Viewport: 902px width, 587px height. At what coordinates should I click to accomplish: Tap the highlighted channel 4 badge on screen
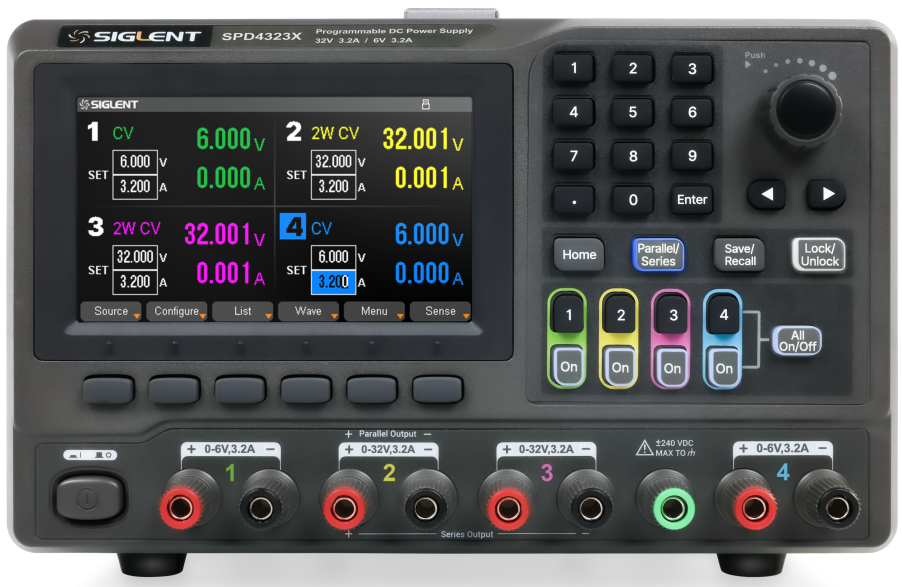click(x=293, y=226)
